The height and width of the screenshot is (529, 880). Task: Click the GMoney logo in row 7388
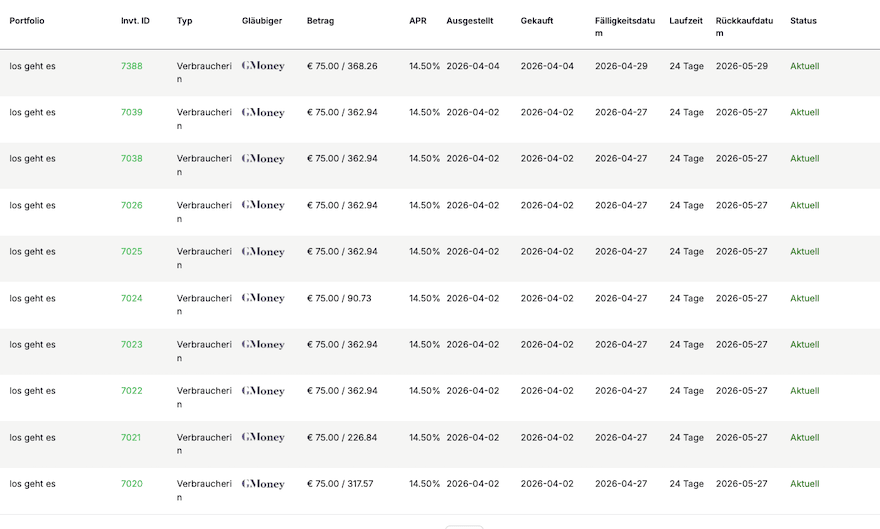point(263,66)
